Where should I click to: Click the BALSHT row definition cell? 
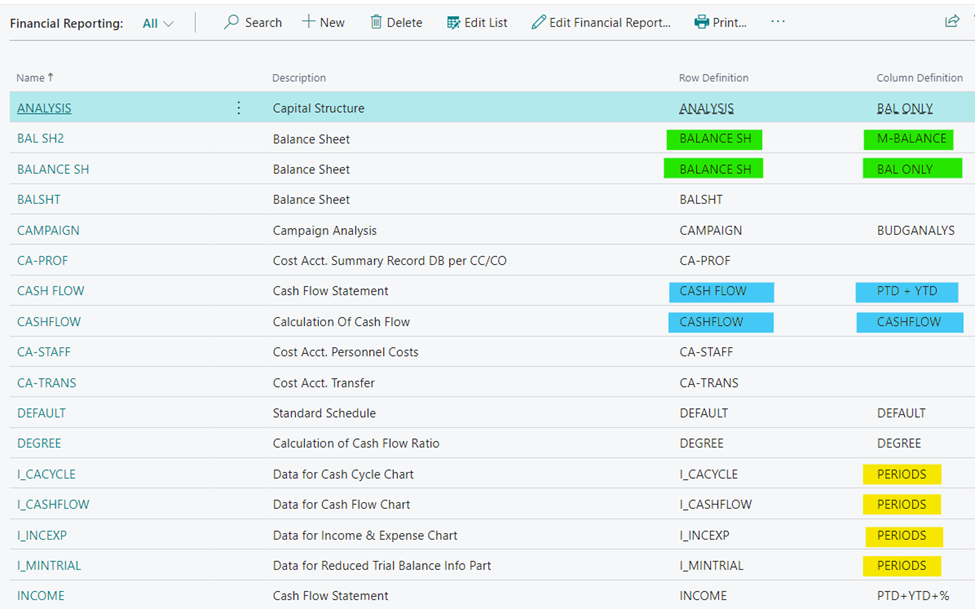click(701, 200)
